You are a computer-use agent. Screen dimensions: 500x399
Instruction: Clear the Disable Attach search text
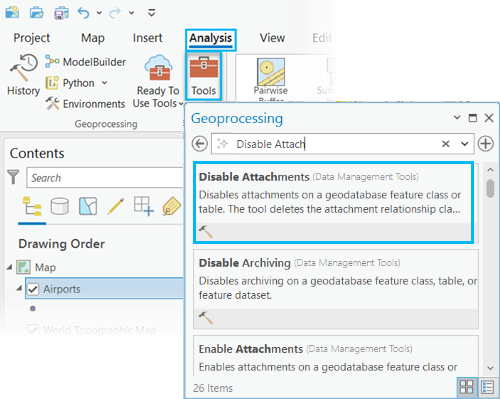coord(446,144)
